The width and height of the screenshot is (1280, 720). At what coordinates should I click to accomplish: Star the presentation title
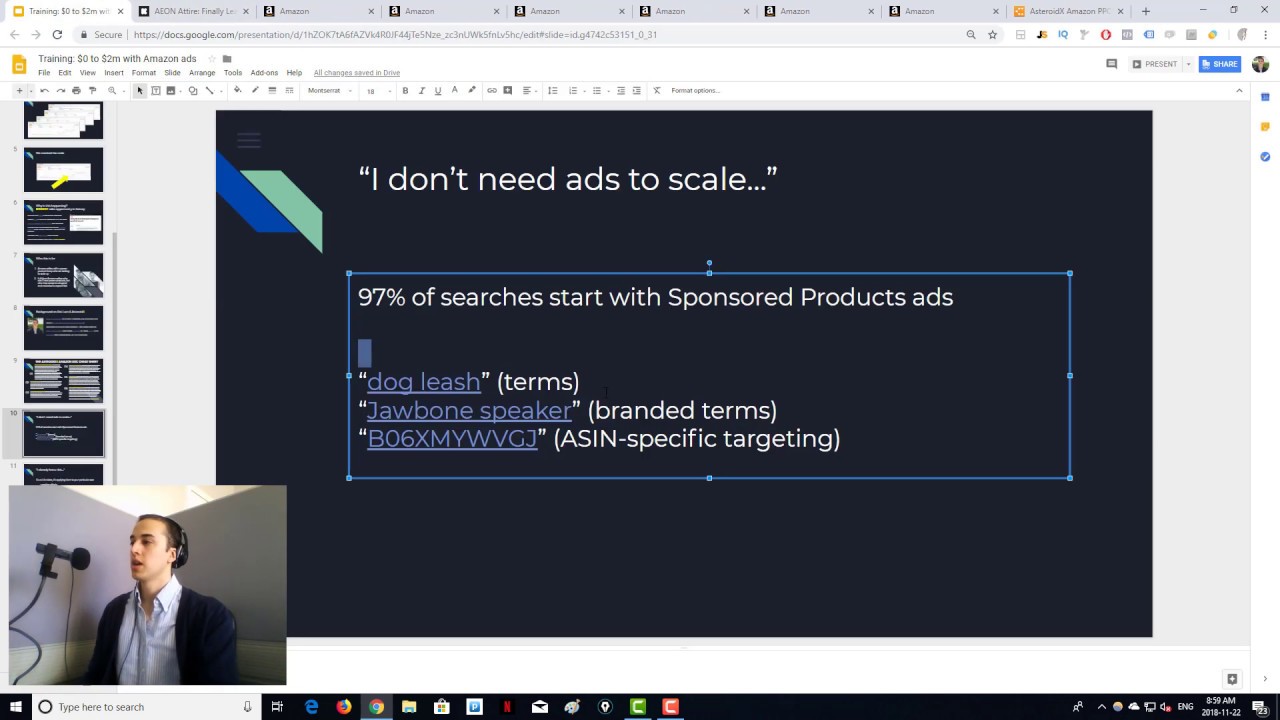211,59
